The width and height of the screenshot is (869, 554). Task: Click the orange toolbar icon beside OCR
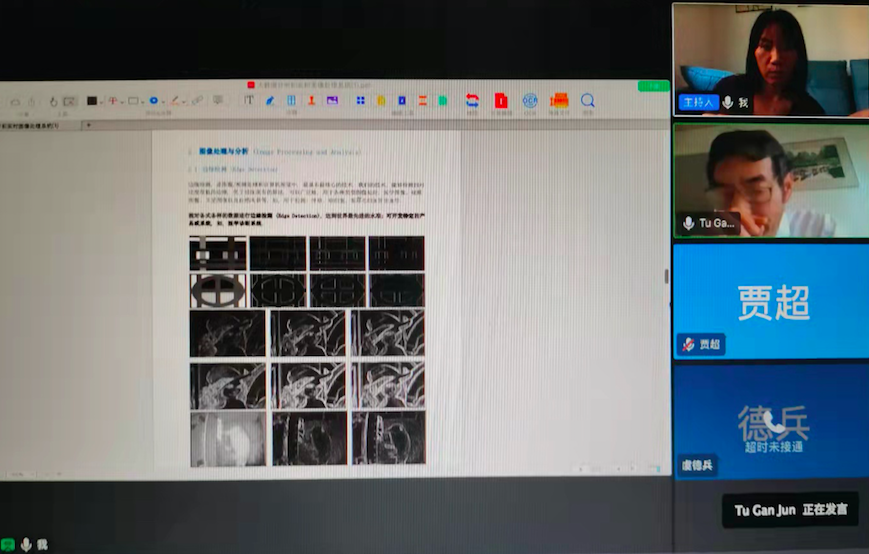[x=560, y=101]
